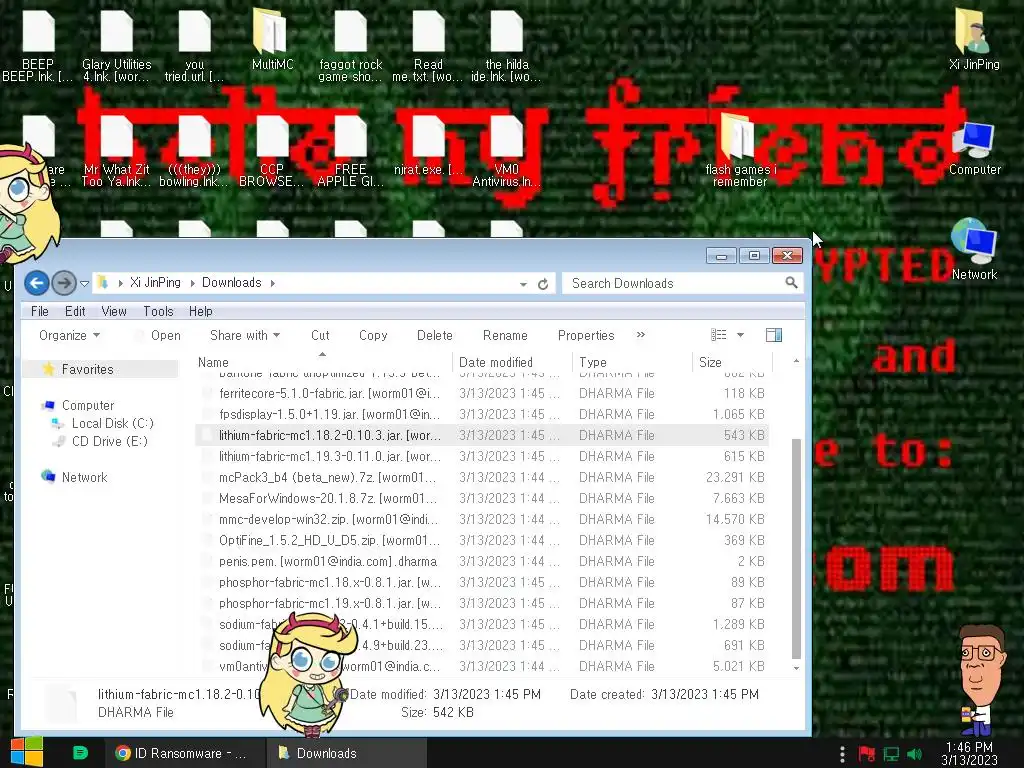
Task: Change your view icon
Action: [x=718, y=335]
